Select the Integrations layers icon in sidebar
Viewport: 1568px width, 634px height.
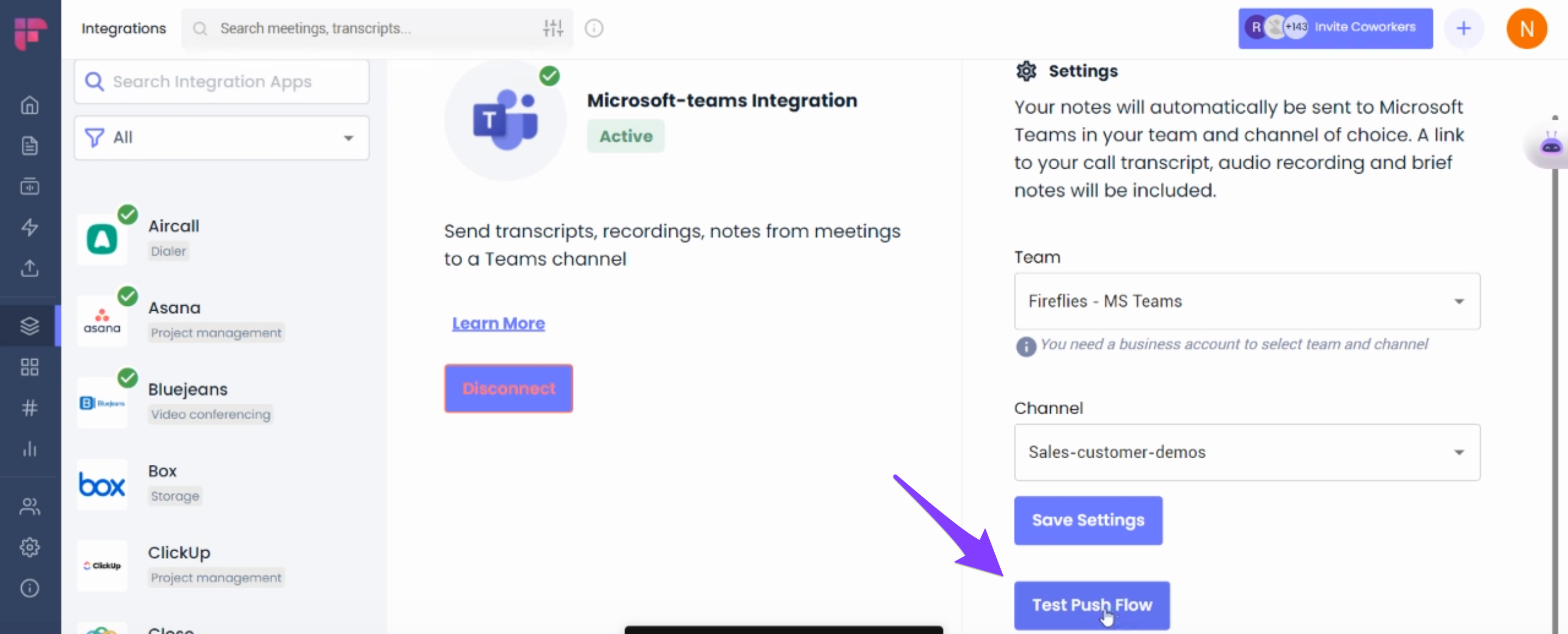click(30, 325)
